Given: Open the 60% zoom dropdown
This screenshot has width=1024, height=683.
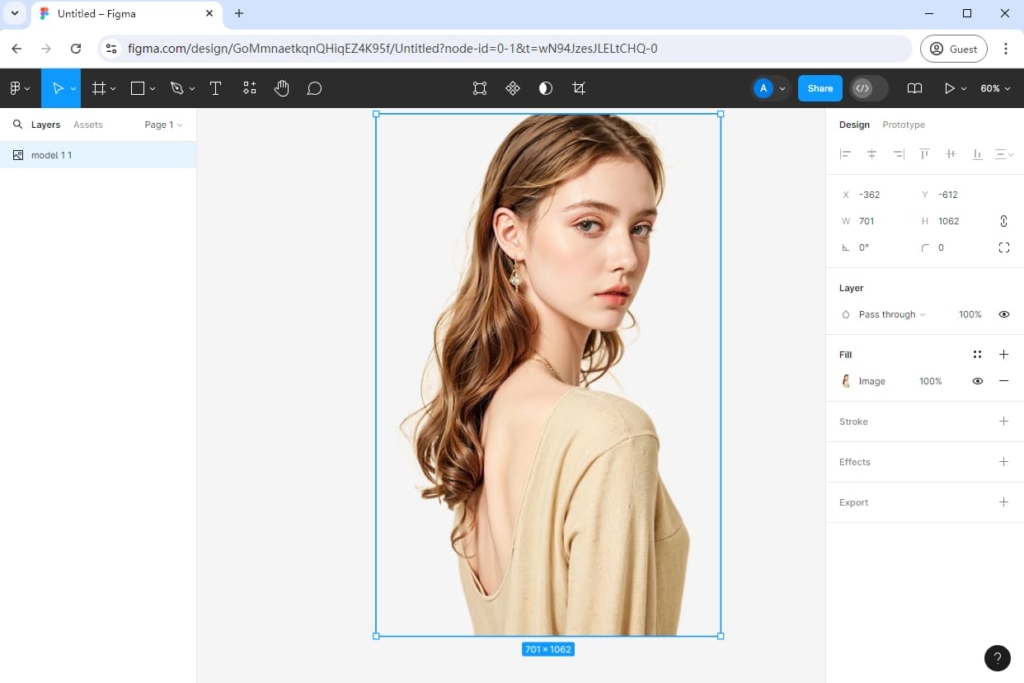Looking at the screenshot, I should click(x=994, y=88).
